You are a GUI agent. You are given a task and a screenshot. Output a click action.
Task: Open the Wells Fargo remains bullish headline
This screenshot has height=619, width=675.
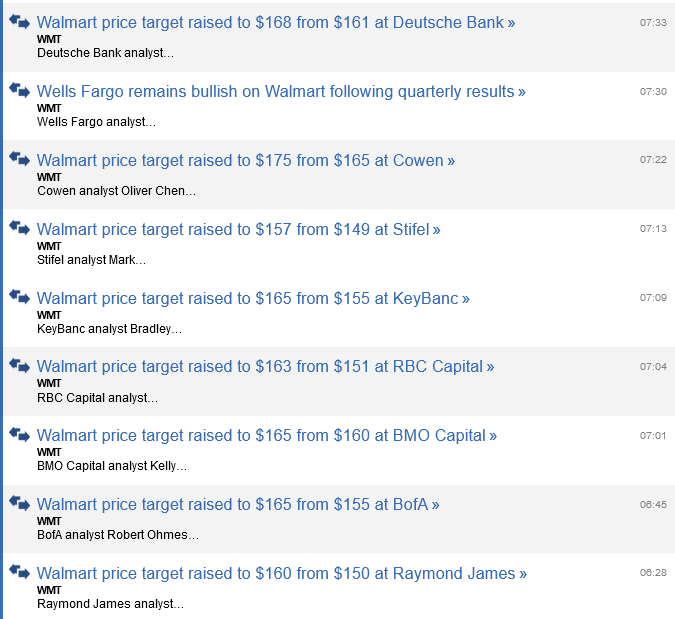point(275,91)
